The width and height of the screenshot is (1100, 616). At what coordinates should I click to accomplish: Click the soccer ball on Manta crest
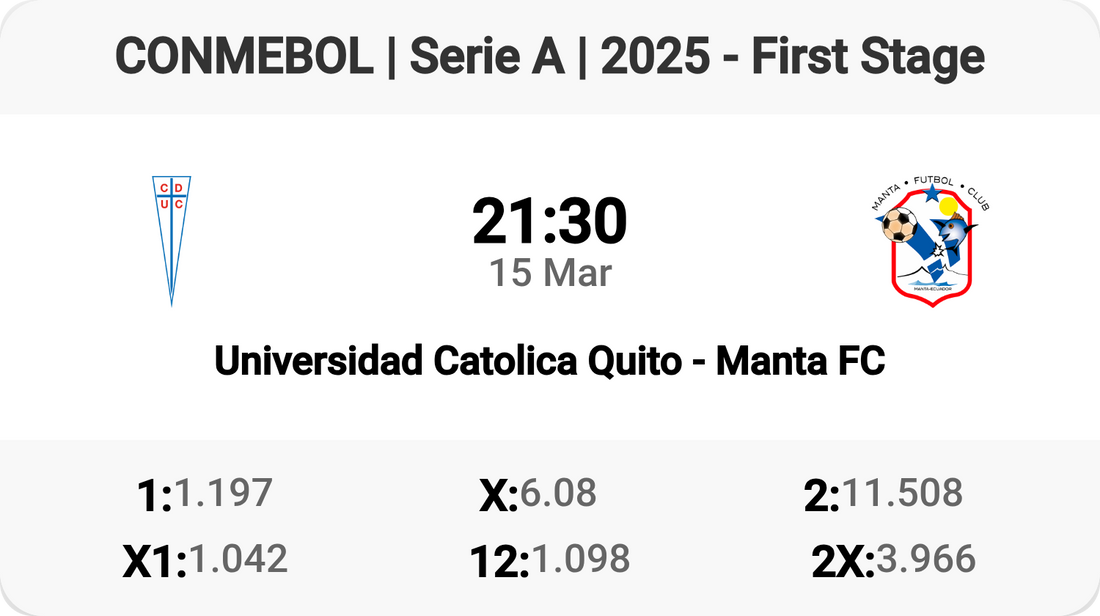click(x=900, y=227)
